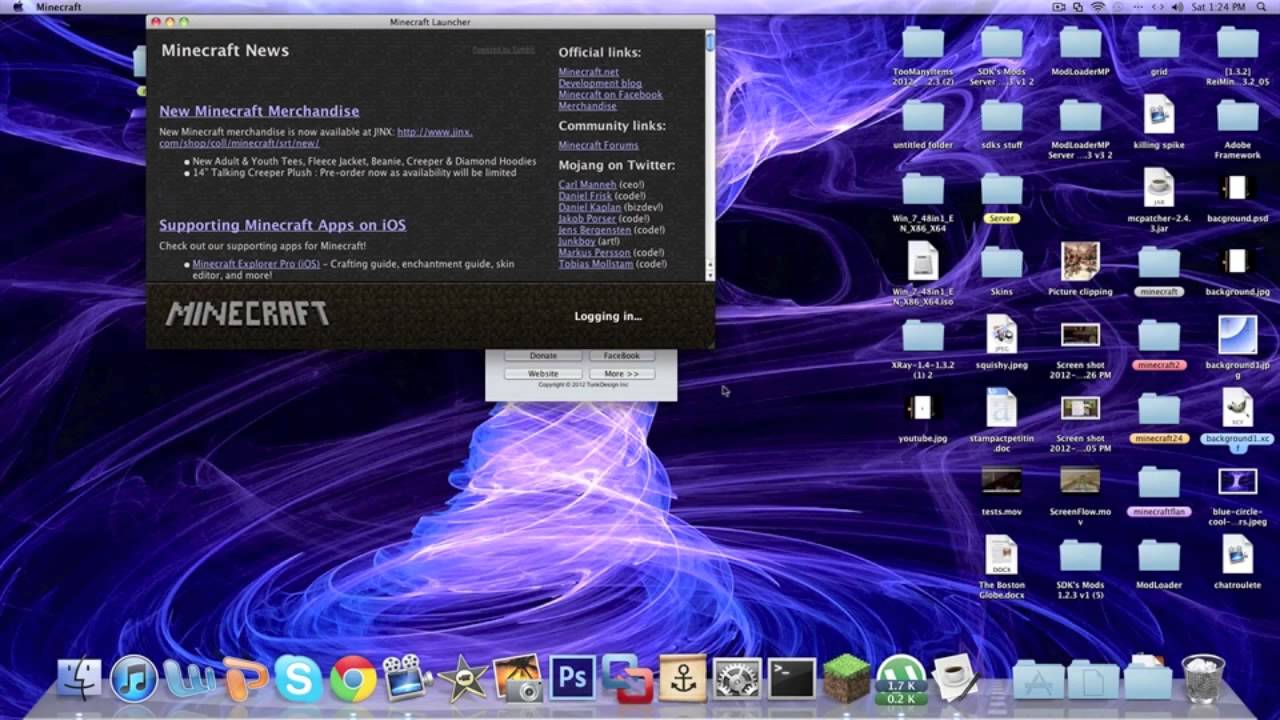This screenshot has width=1280, height=720.
Task: Open Finder in the dock
Action: tap(79, 678)
